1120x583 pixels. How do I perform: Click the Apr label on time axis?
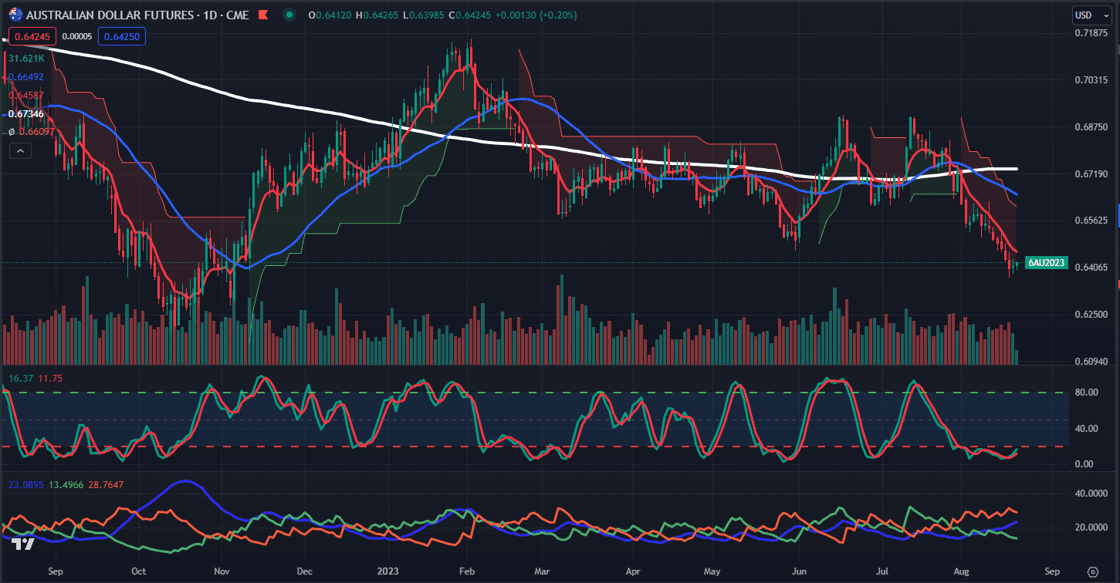633,572
